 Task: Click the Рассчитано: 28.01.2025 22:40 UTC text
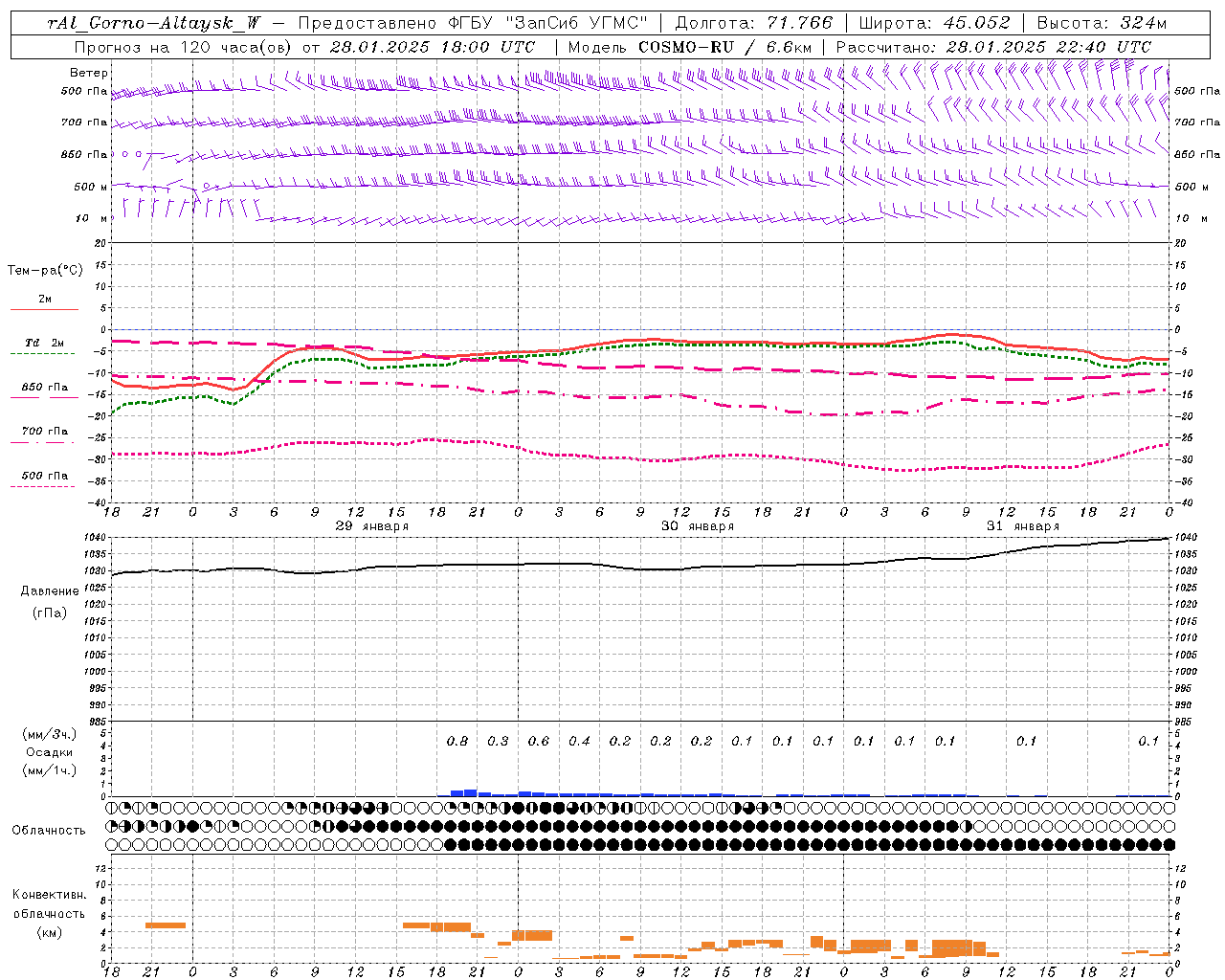coord(993,47)
